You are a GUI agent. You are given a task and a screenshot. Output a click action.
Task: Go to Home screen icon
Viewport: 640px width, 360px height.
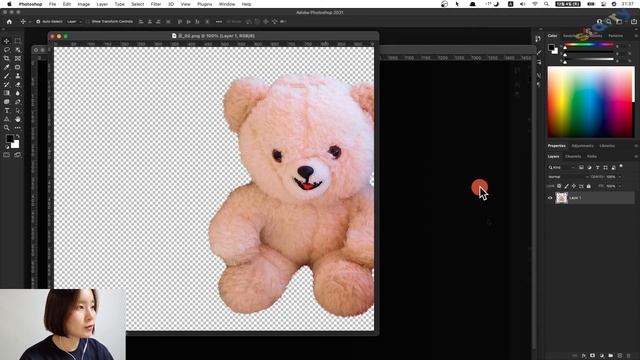(x=9, y=22)
